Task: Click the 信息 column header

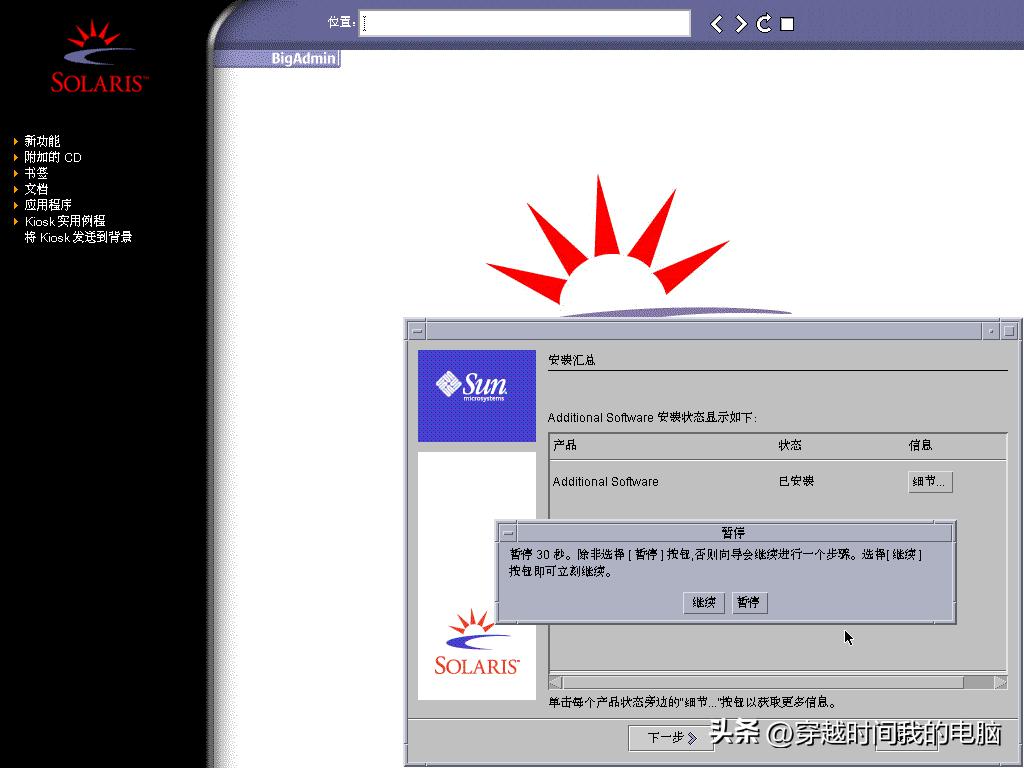Action: [x=920, y=445]
